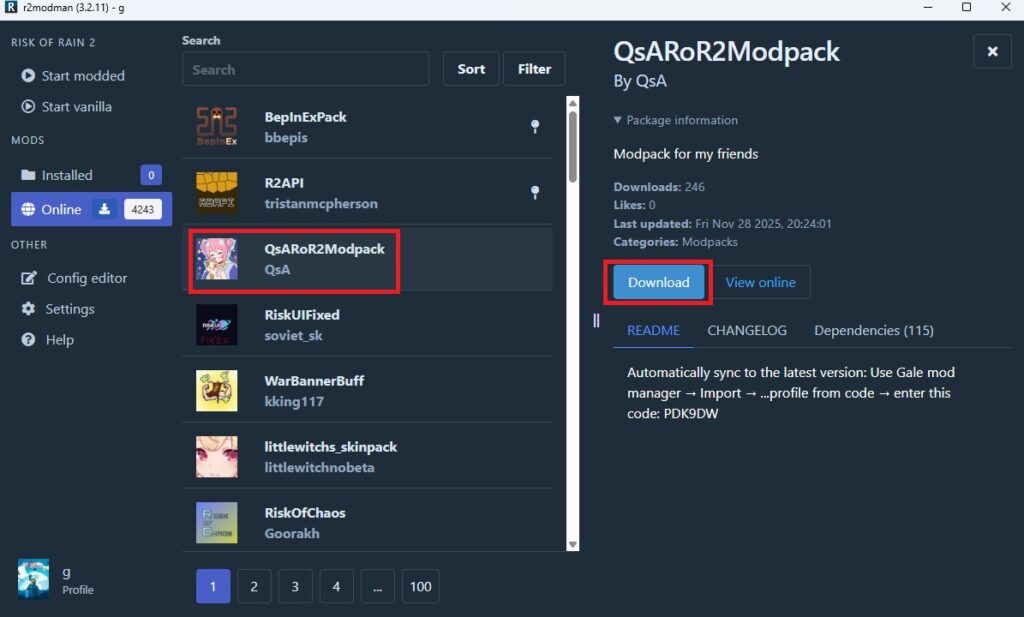Click the View online link
This screenshot has height=617, width=1024.
pos(760,282)
